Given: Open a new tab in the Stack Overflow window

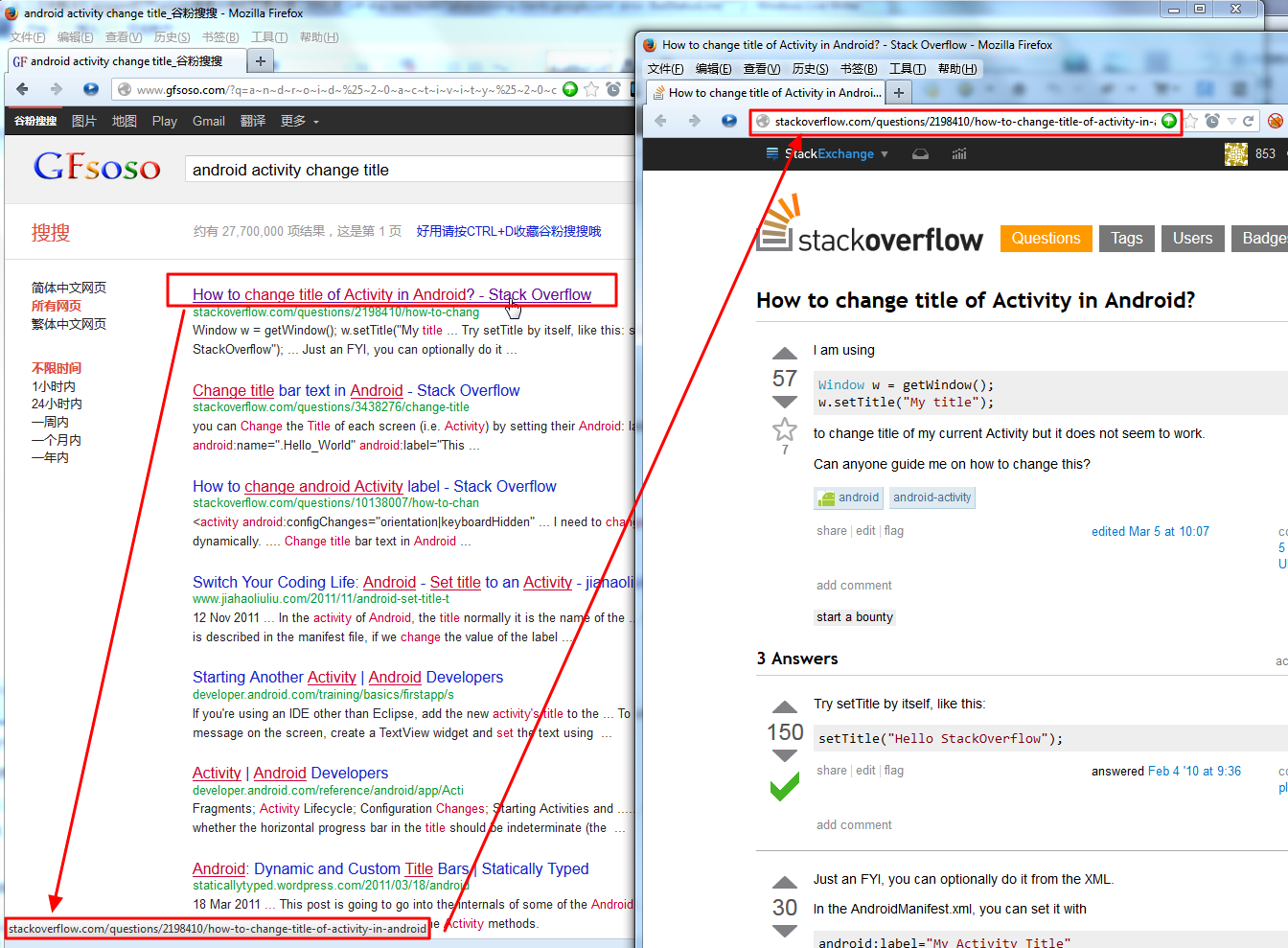Looking at the screenshot, I should click(898, 92).
